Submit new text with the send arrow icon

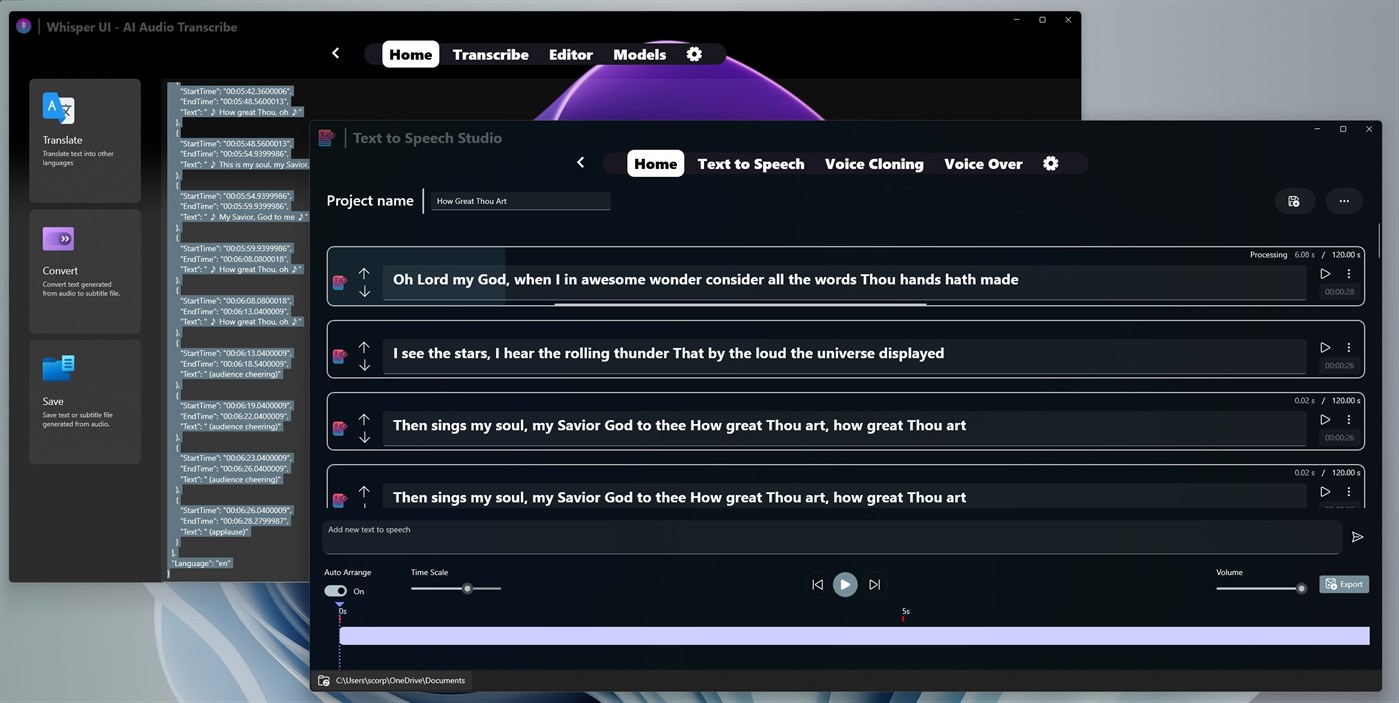tap(1358, 537)
